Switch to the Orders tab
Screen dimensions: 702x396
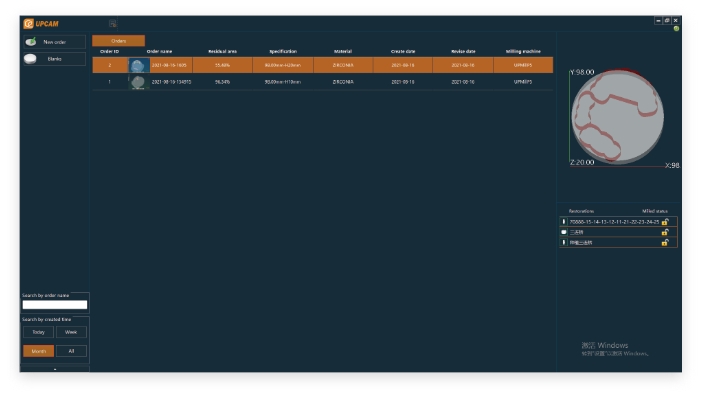point(119,41)
